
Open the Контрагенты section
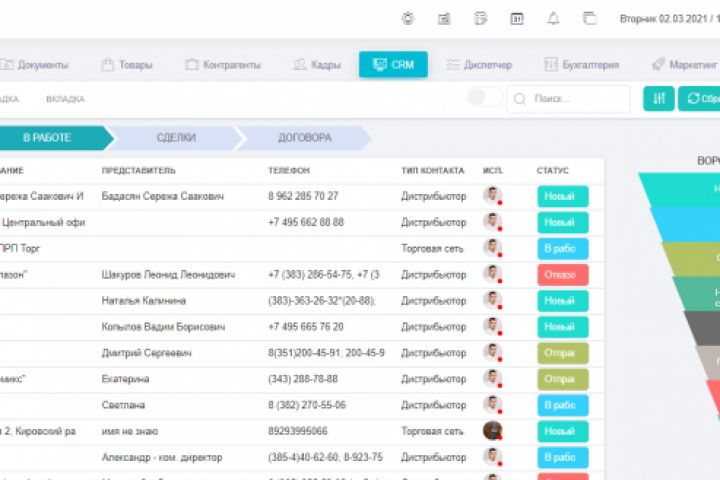point(223,65)
